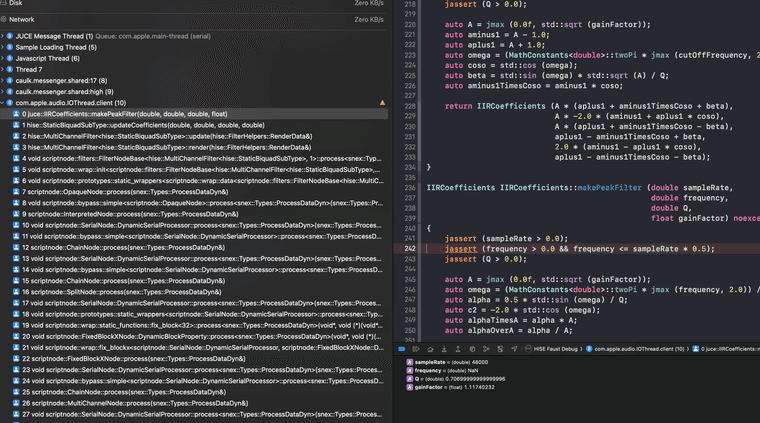
Task: Click the JUCE Message Thread icon
Action: click(10, 36)
